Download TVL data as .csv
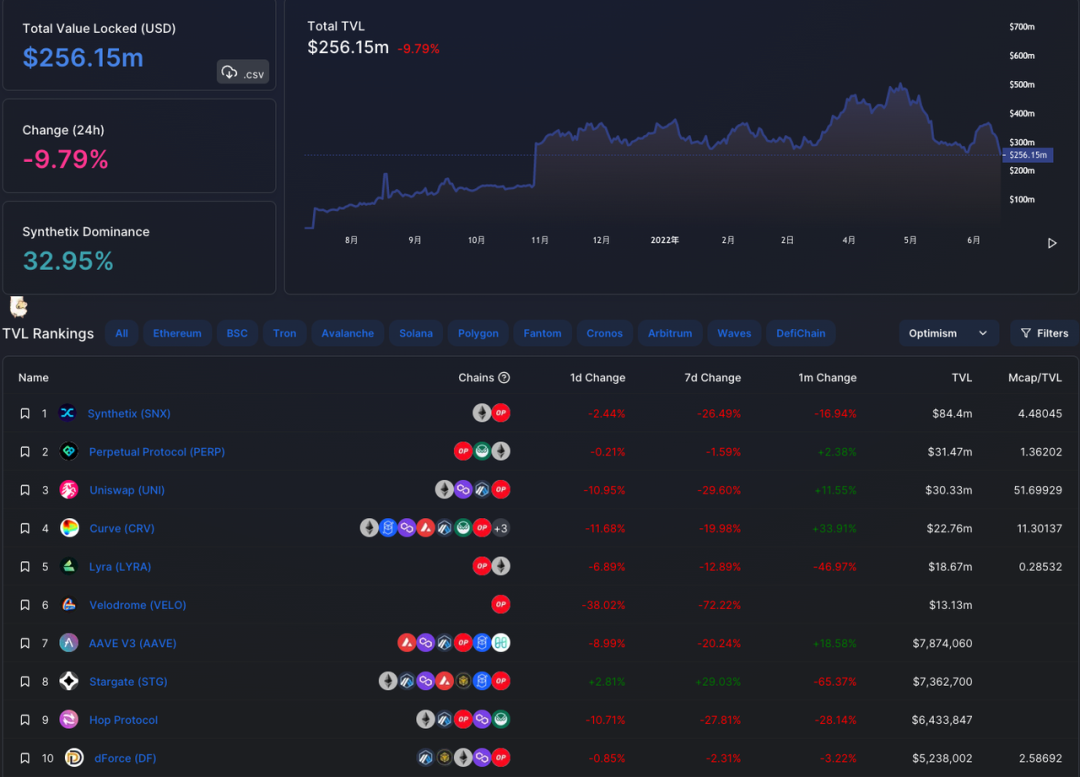 coord(242,72)
